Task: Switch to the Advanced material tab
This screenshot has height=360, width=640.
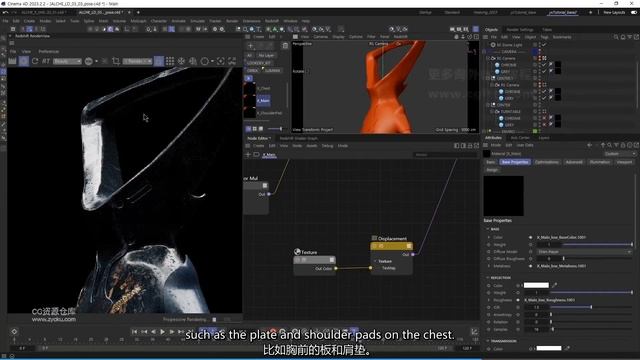Action: (574, 162)
